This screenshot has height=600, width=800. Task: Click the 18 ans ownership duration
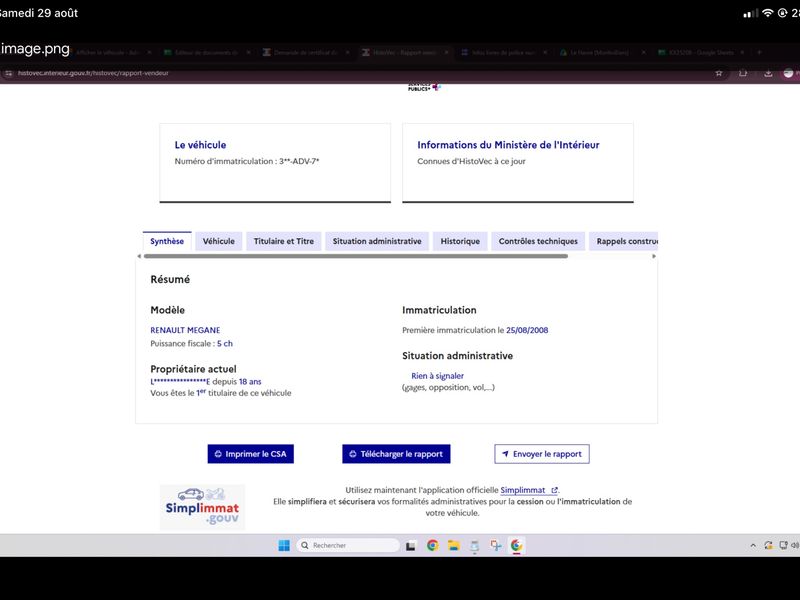[x=250, y=382]
